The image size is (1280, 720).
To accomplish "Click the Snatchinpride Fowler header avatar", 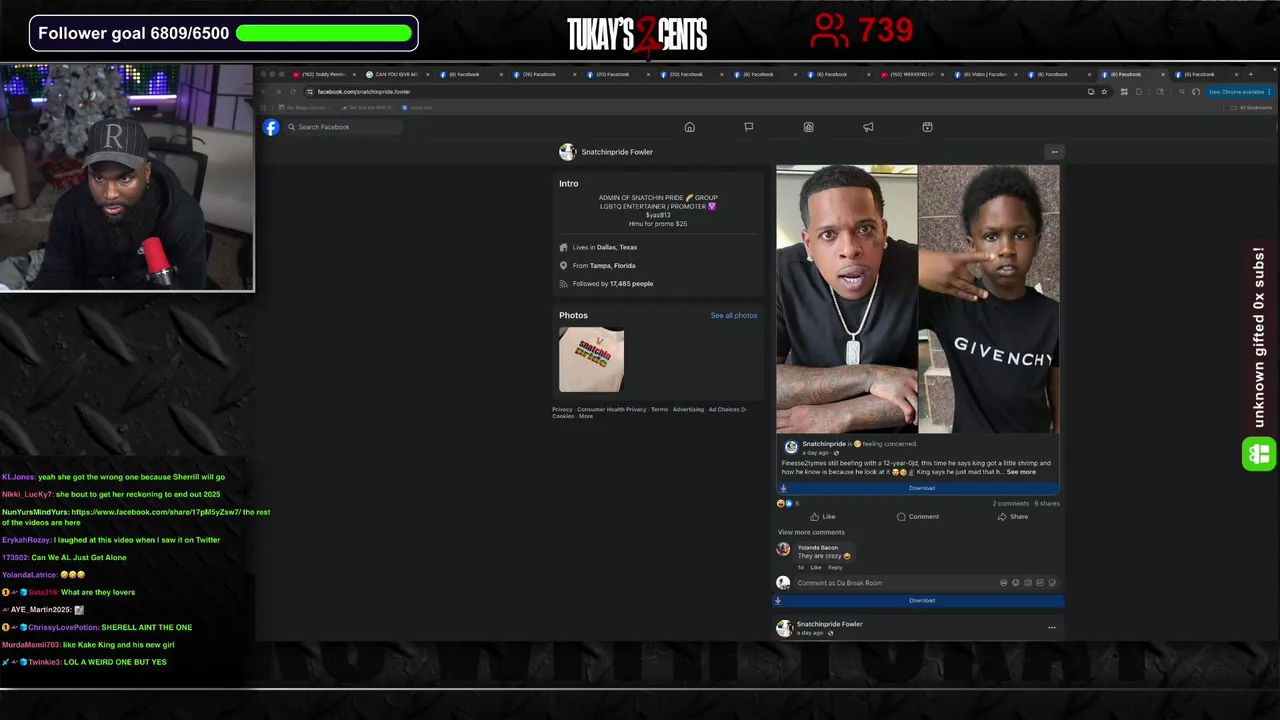I will pyautogui.click(x=567, y=152).
